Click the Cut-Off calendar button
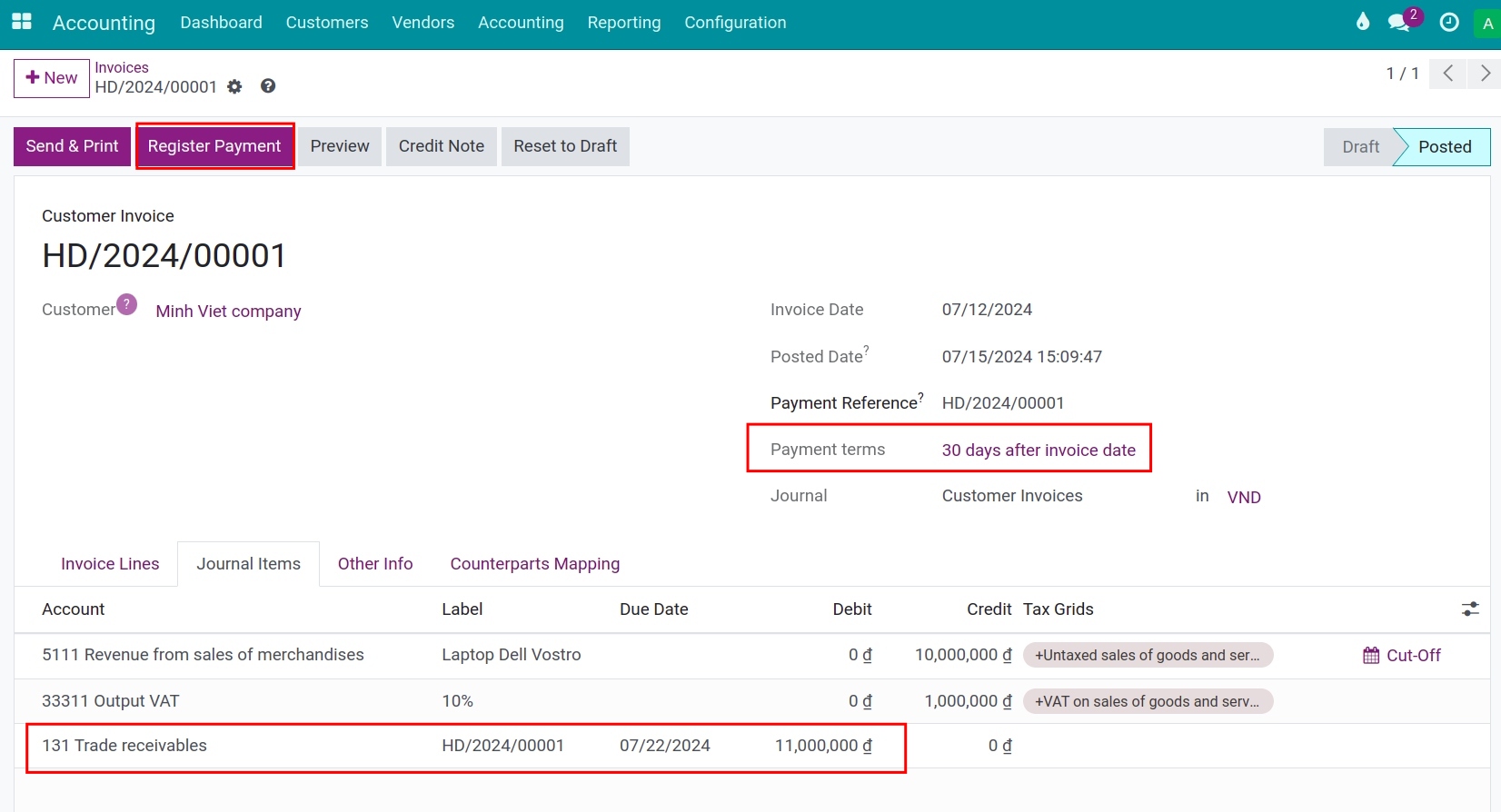 [x=1402, y=655]
